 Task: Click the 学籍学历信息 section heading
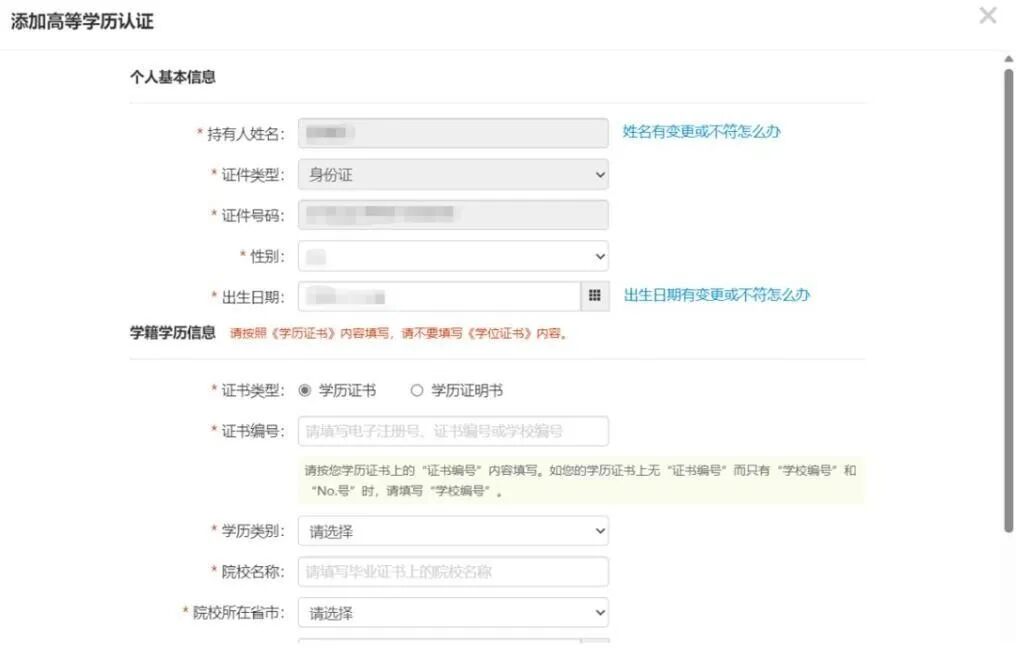(172, 332)
